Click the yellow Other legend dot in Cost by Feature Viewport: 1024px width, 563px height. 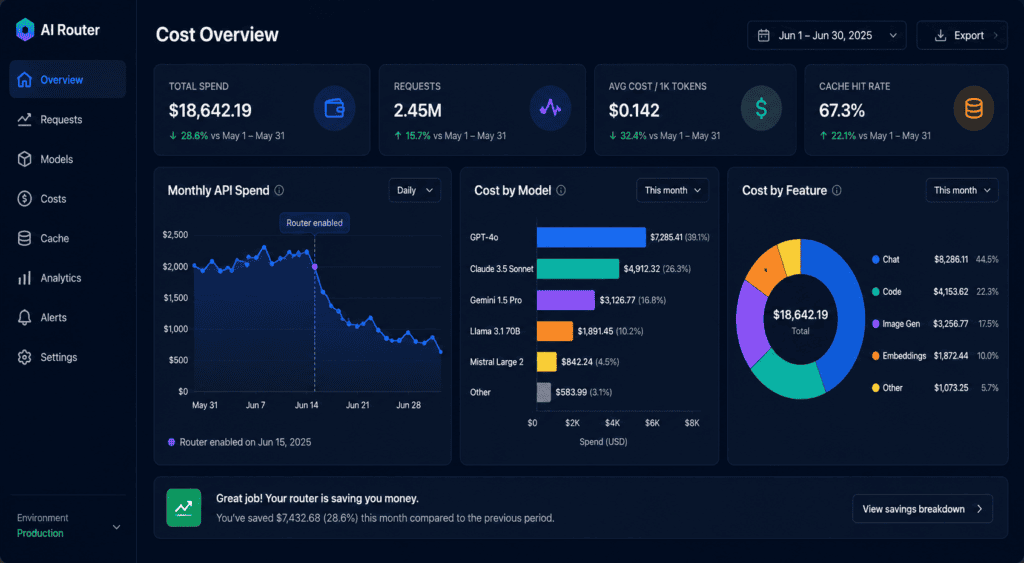[876, 388]
